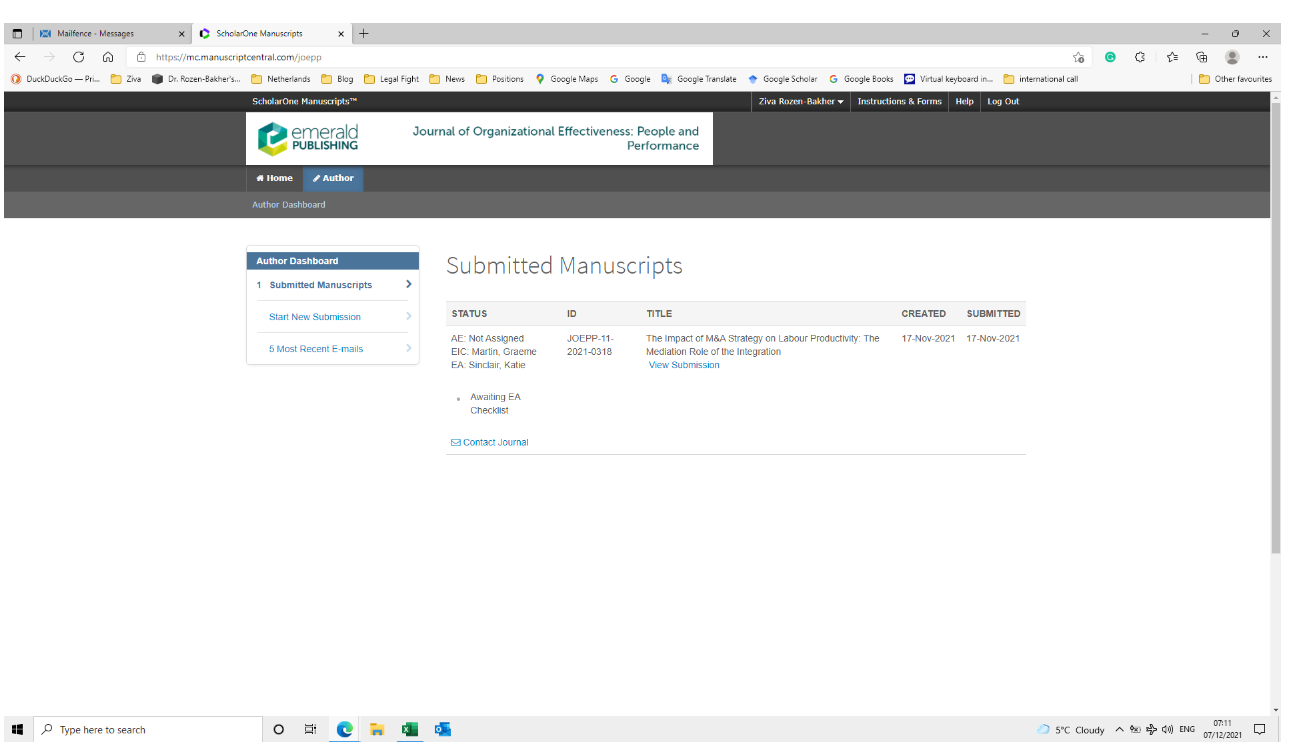Click the ENG language indicator
The height and width of the screenshot is (753, 1292).
click(x=1187, y=729)
